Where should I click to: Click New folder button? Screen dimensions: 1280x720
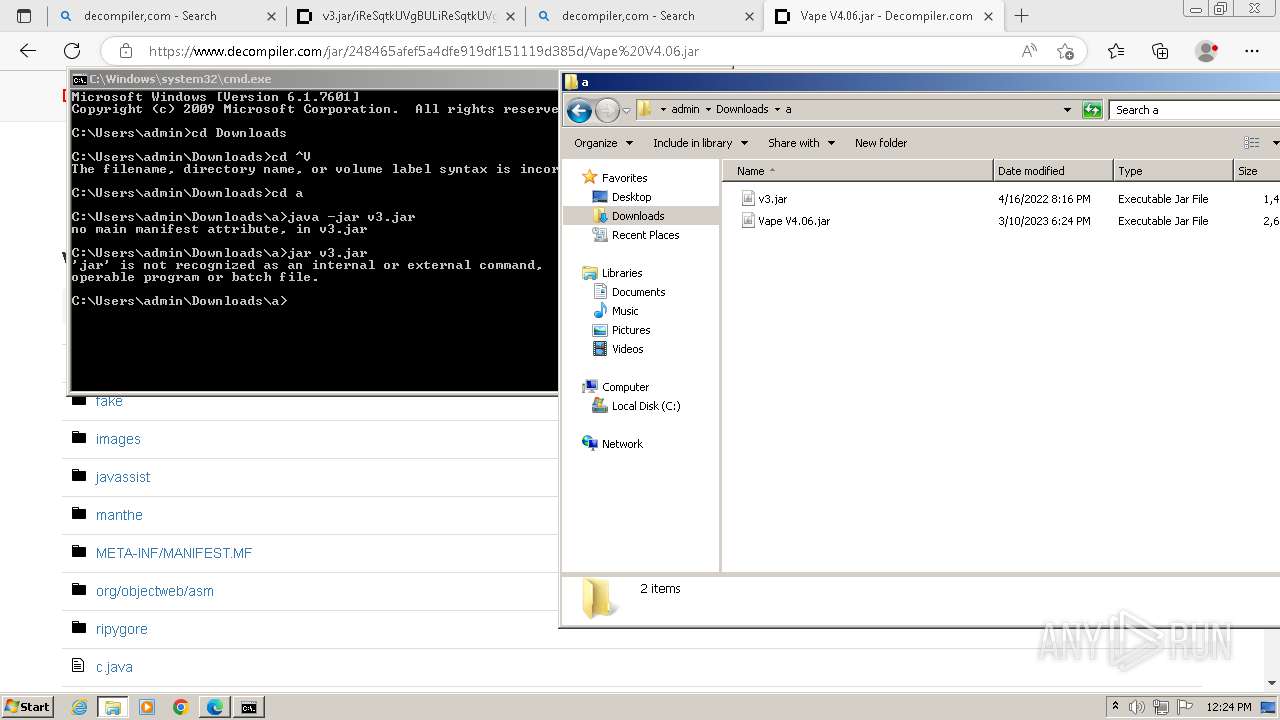click(881, 143)
